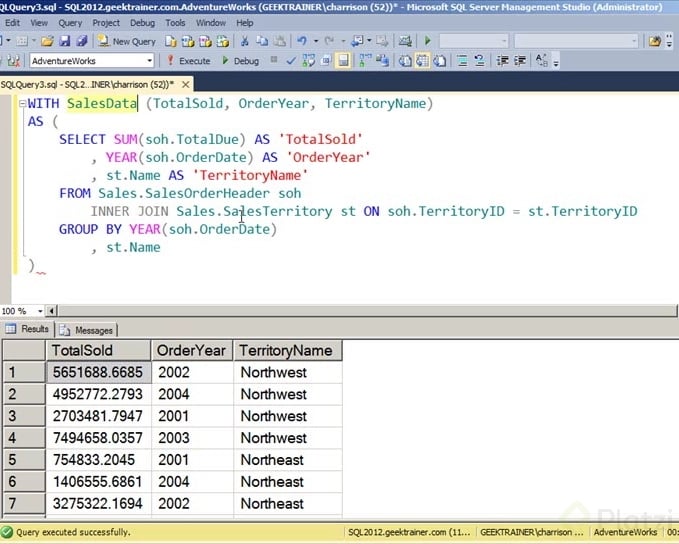Image resolution: width=679 pixels, height=544 pixels.
Task: Toggle Include Client Statistics
Action: (382, 61)
